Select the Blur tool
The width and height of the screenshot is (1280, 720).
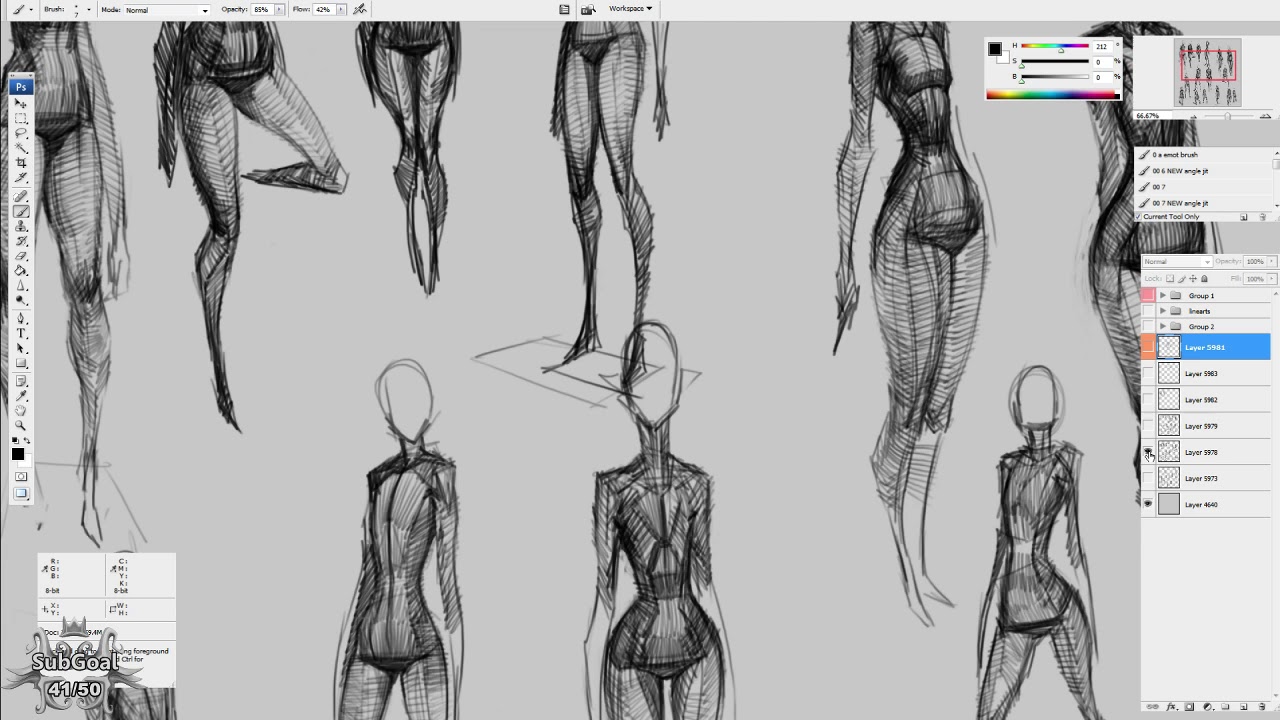pos(20,286)
